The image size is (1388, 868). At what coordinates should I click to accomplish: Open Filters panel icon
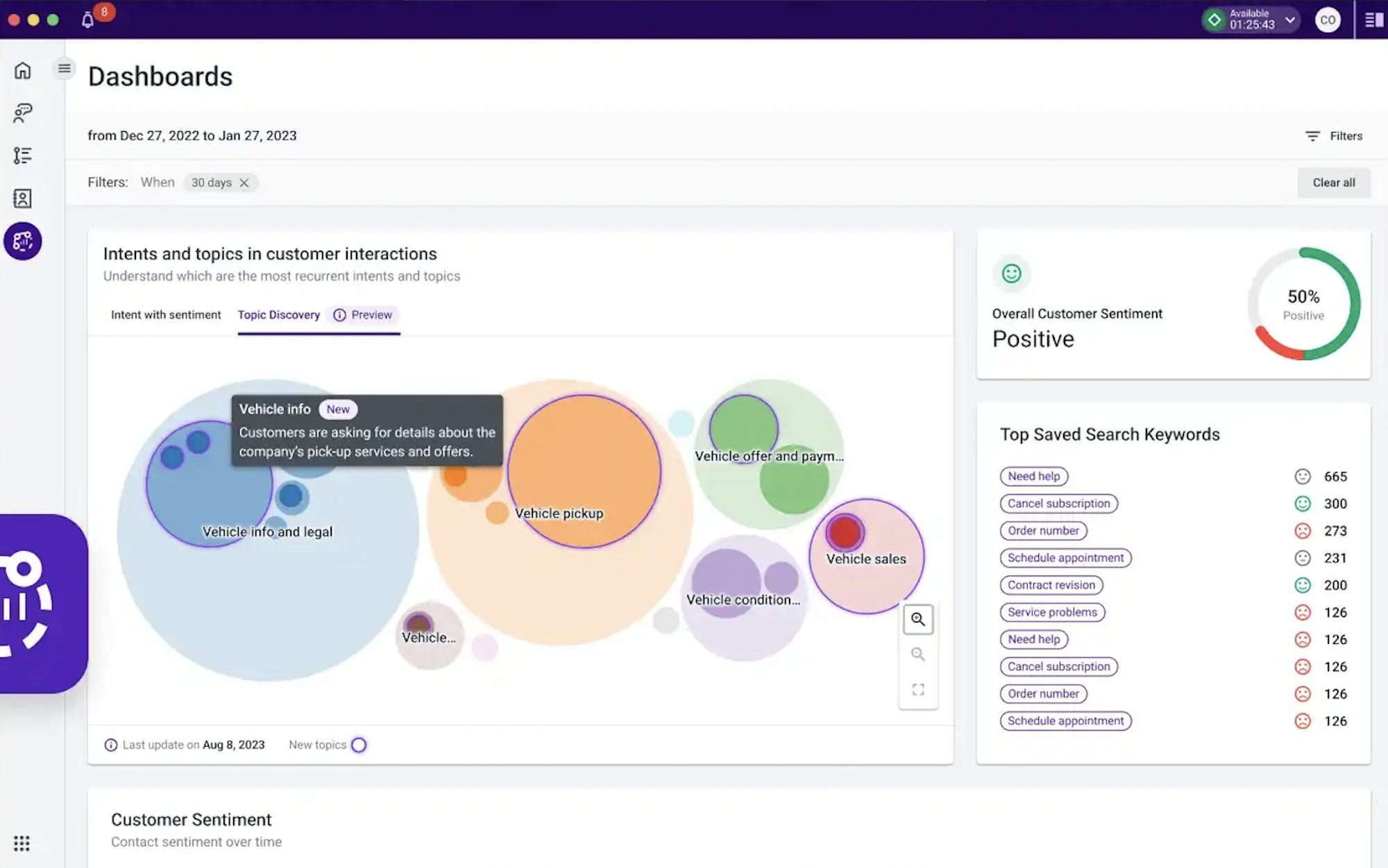(x=1312, y=136)
